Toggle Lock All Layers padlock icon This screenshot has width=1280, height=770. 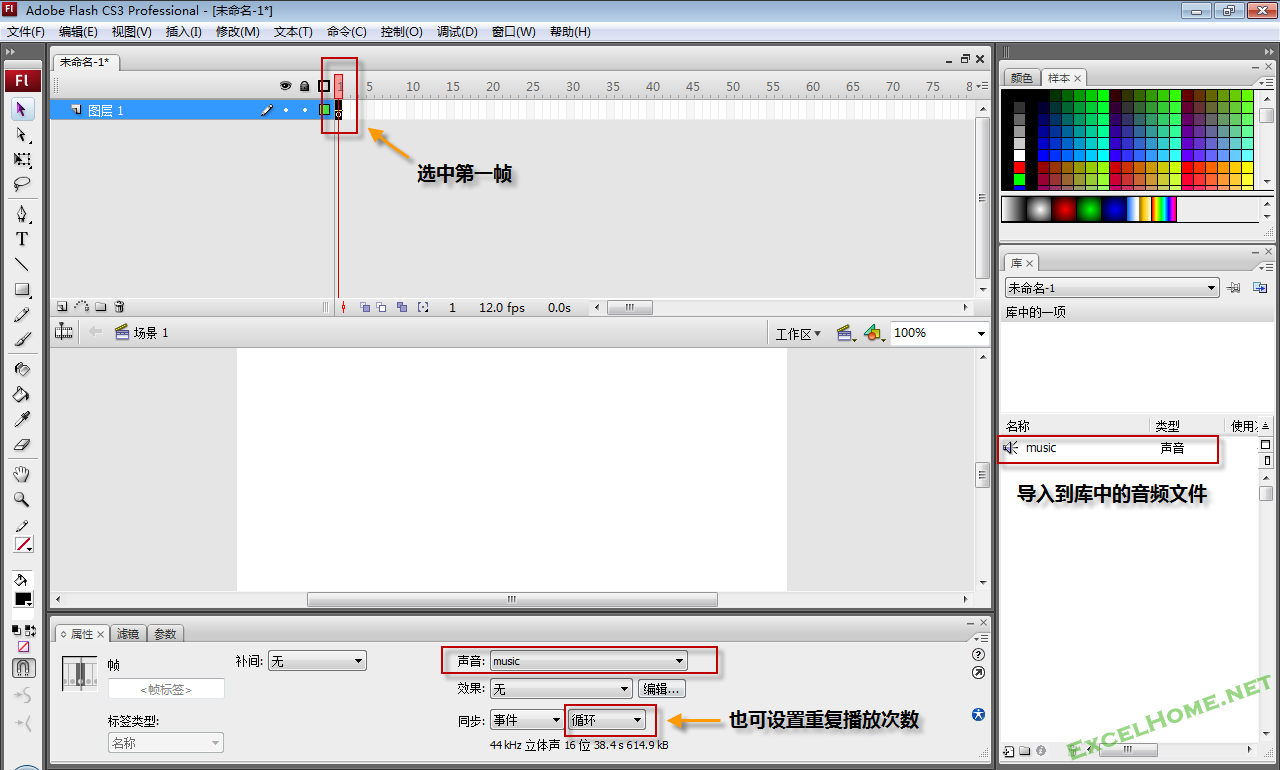coord(305,86)
